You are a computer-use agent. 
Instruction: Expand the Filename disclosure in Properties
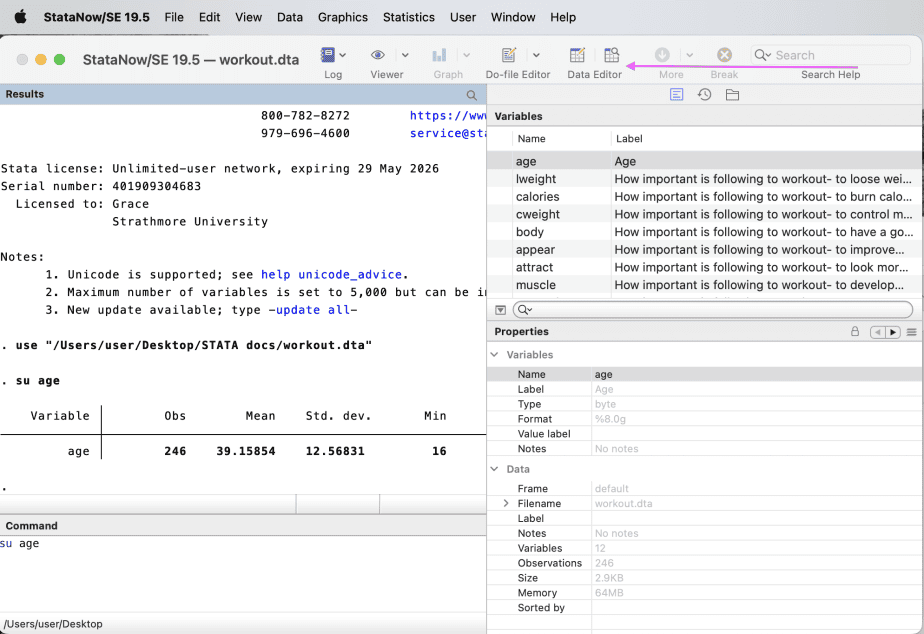click(x=505, y=503)
